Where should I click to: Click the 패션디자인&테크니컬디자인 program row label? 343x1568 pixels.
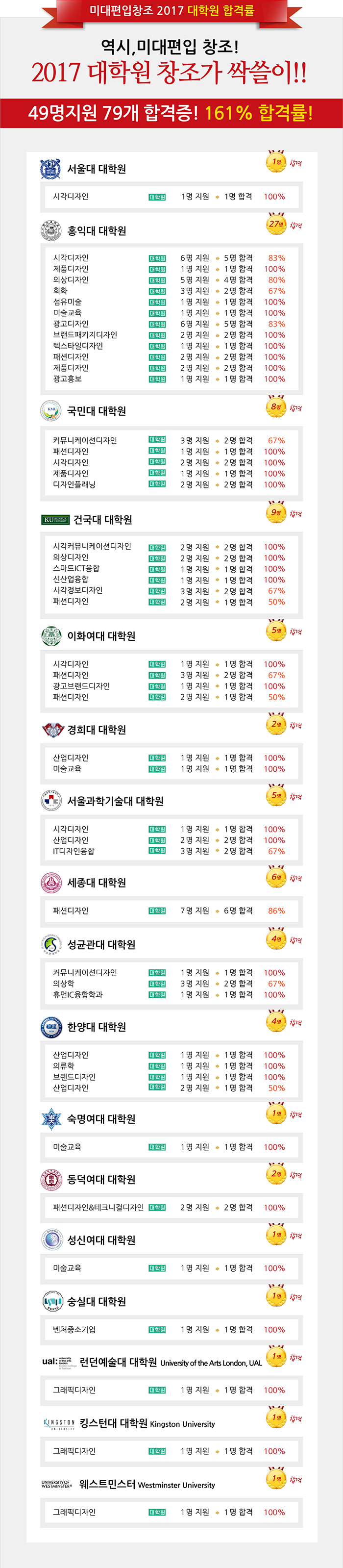98,1207
